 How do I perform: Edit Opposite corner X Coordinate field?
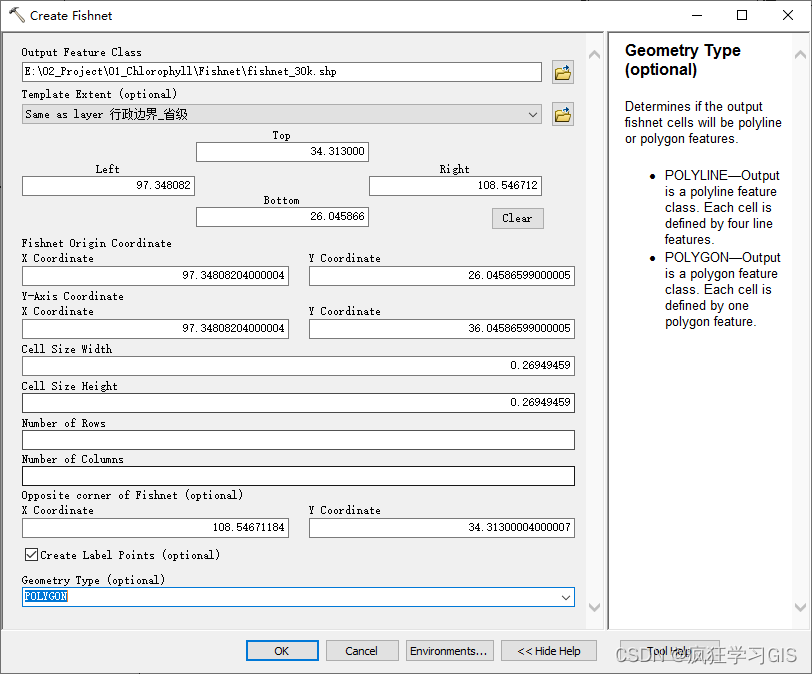tap(155, 528)
